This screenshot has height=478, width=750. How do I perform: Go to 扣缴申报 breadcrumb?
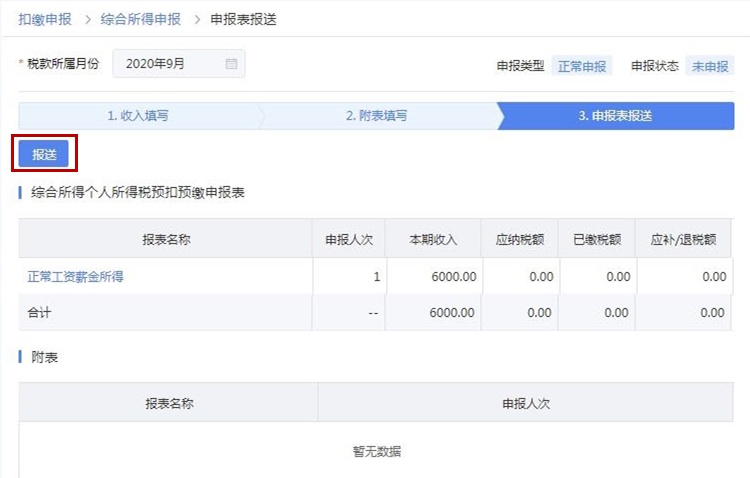pos(45,19)
